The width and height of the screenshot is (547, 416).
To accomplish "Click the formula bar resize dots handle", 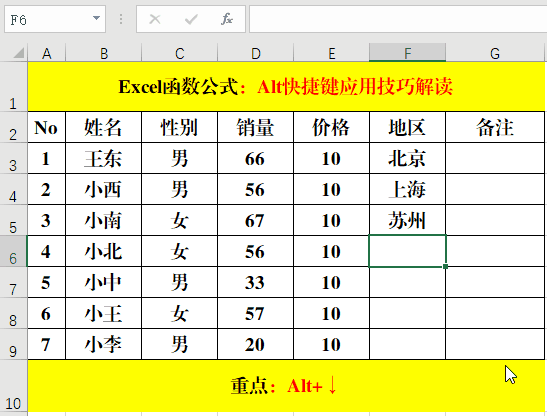I will pos(121,19).
